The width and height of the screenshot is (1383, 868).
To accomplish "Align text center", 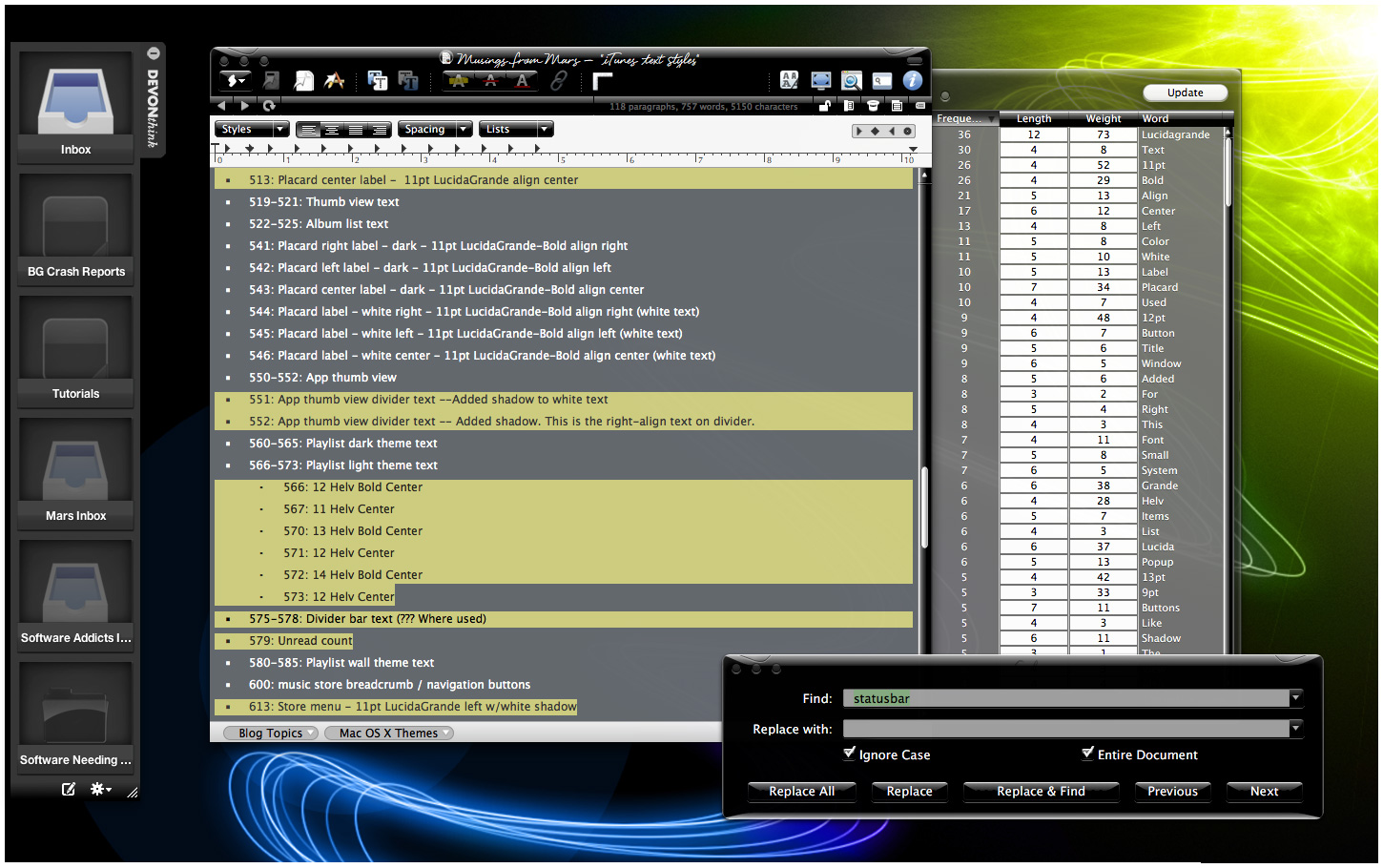I will pos(332,130).
